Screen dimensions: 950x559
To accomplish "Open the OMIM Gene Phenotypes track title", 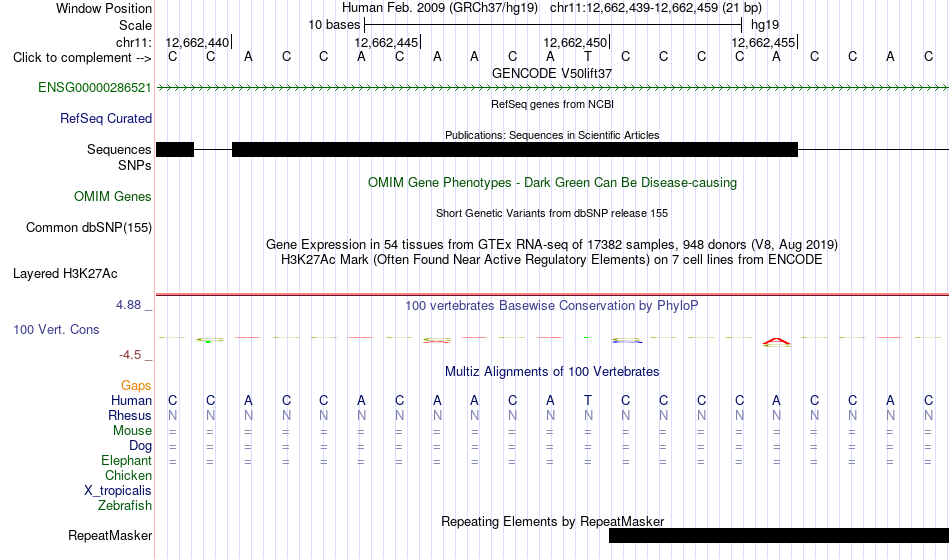I will click(552, 182).
